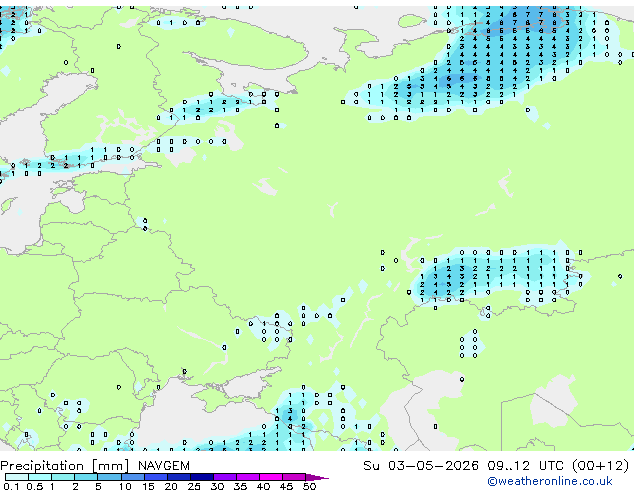The width and height of the screenshot is (634, 490).
Task: Select the 10–15 mm legend swatch
Action: coord(133,477)
